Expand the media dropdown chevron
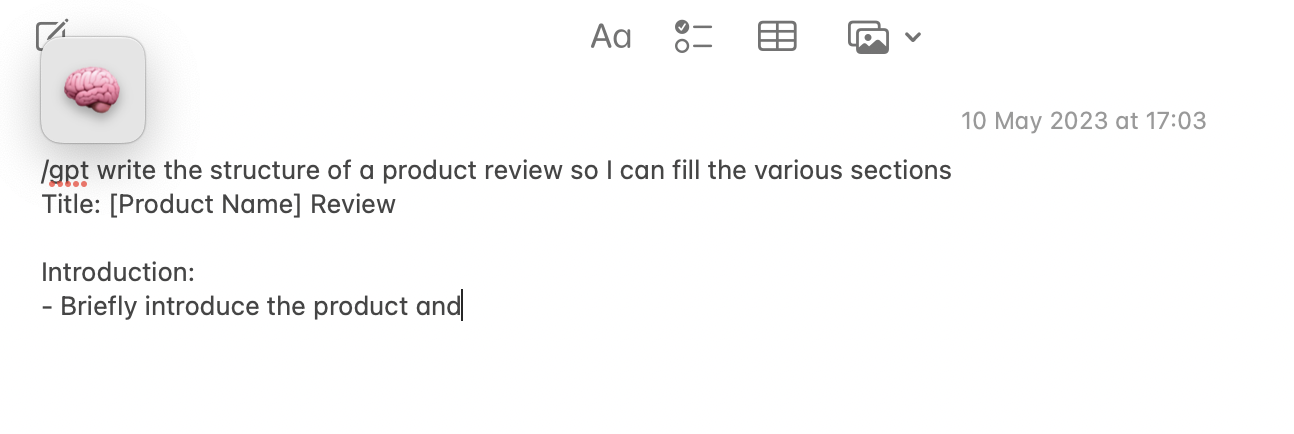This screenshot has width=1294, height=434. (x=912, y=38)
